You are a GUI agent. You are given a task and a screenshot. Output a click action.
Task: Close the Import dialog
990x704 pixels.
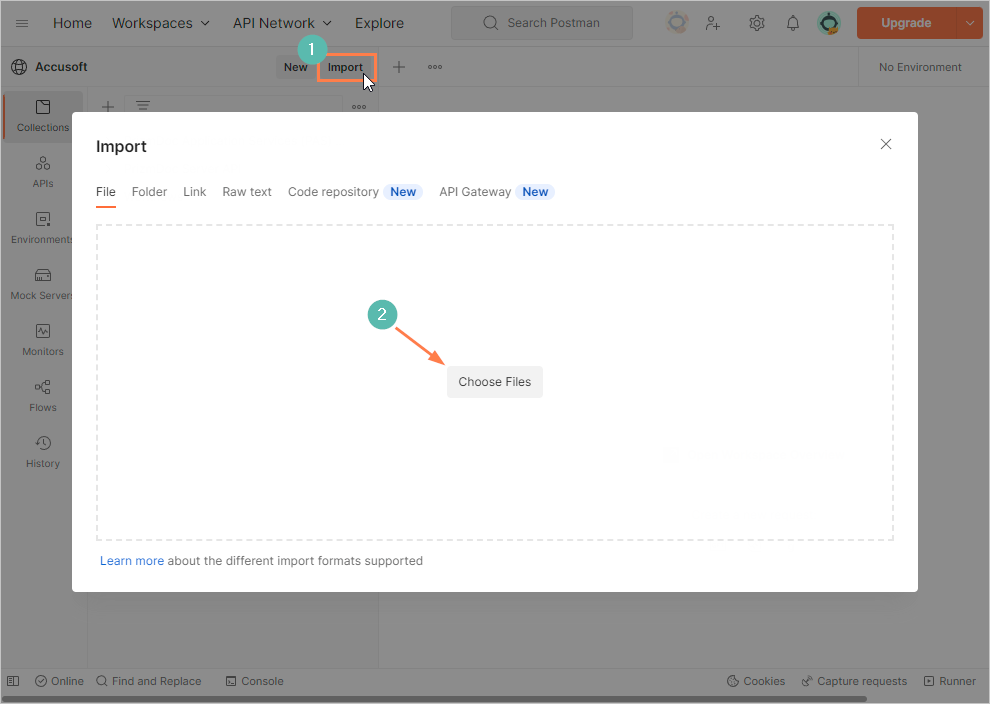point(885,144)
